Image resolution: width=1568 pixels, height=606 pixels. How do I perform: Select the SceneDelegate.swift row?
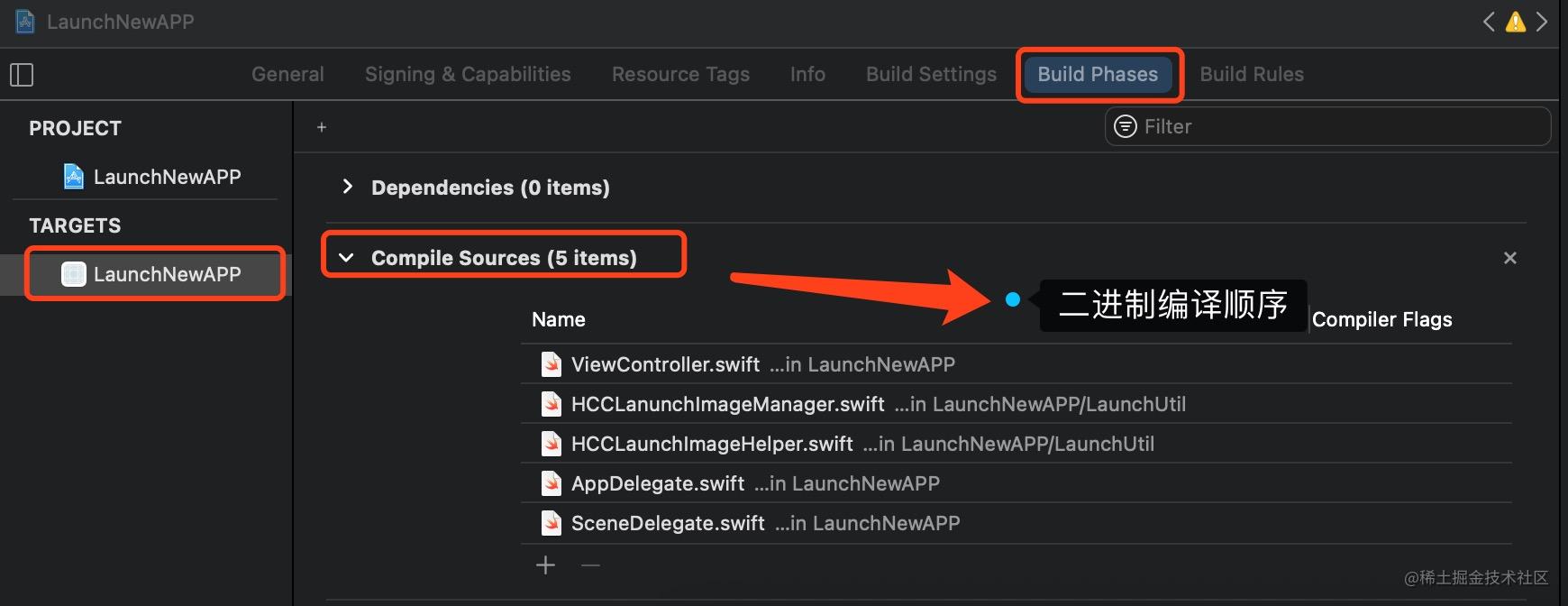point(1016,523)
